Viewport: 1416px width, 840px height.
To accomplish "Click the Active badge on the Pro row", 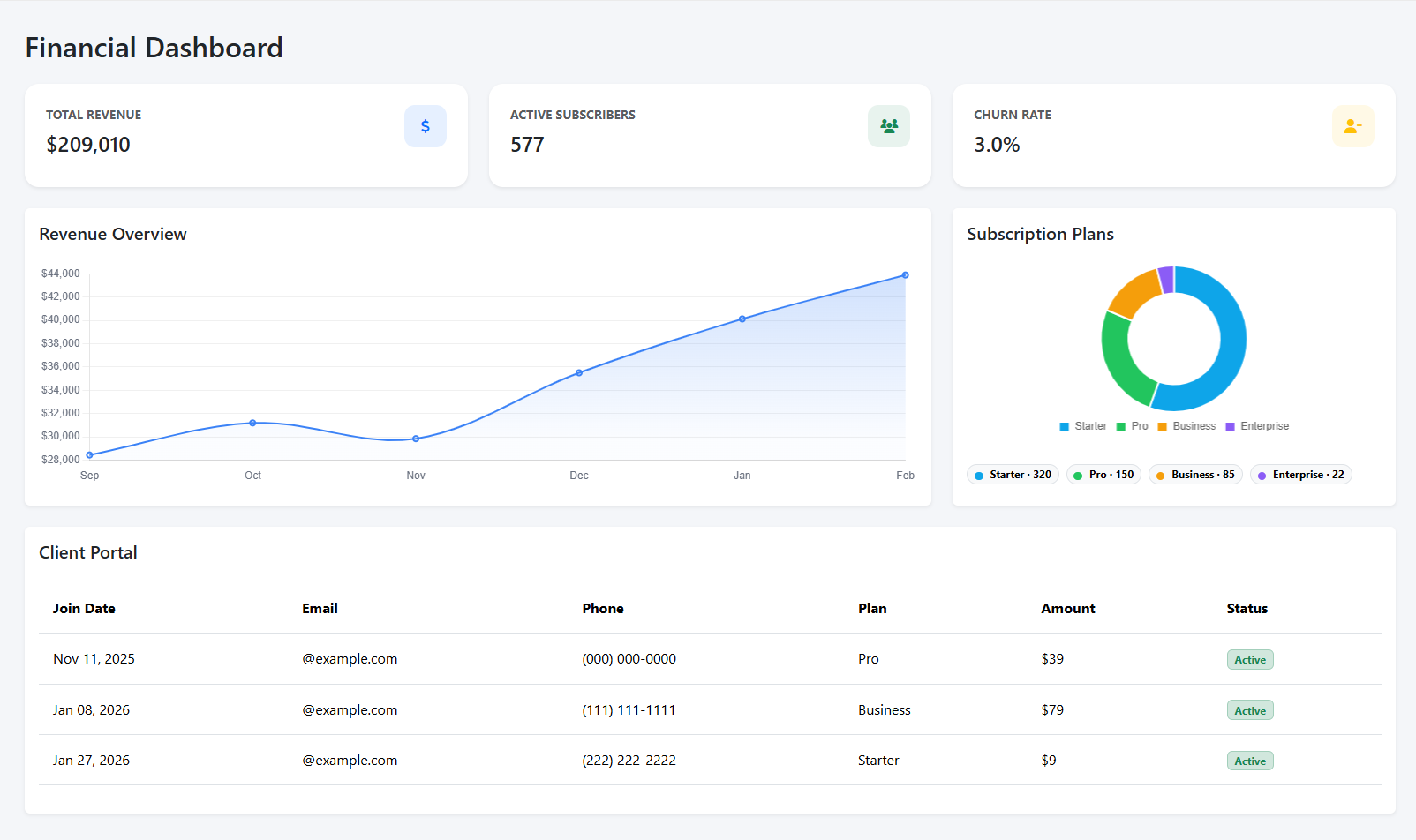I will pos(1249,659).
